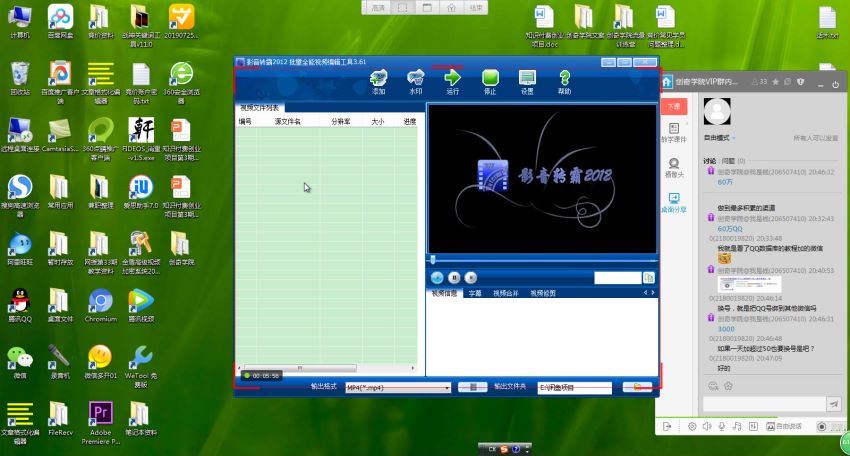Switch to the 视频信息 tab

[x=444, y=293]
